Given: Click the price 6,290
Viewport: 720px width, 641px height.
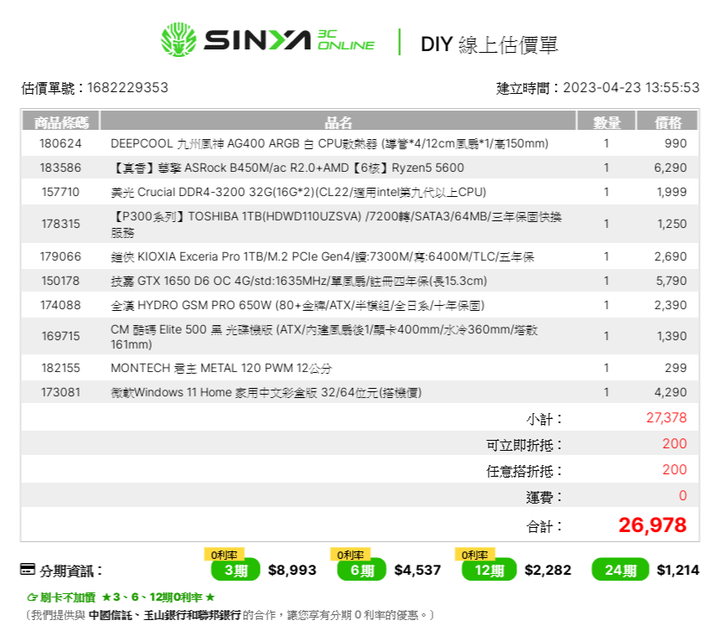Looking at the screenshot, I should [x=670, y=168].
